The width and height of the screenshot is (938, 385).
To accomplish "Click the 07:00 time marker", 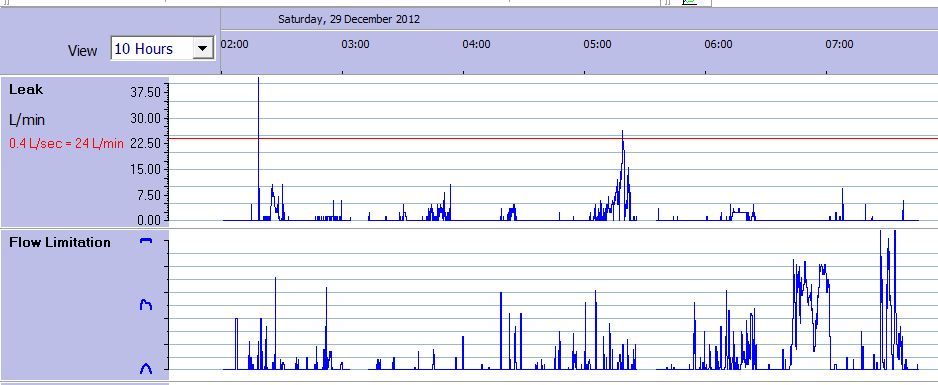I will pyautogui.click(x=839, y=44).
